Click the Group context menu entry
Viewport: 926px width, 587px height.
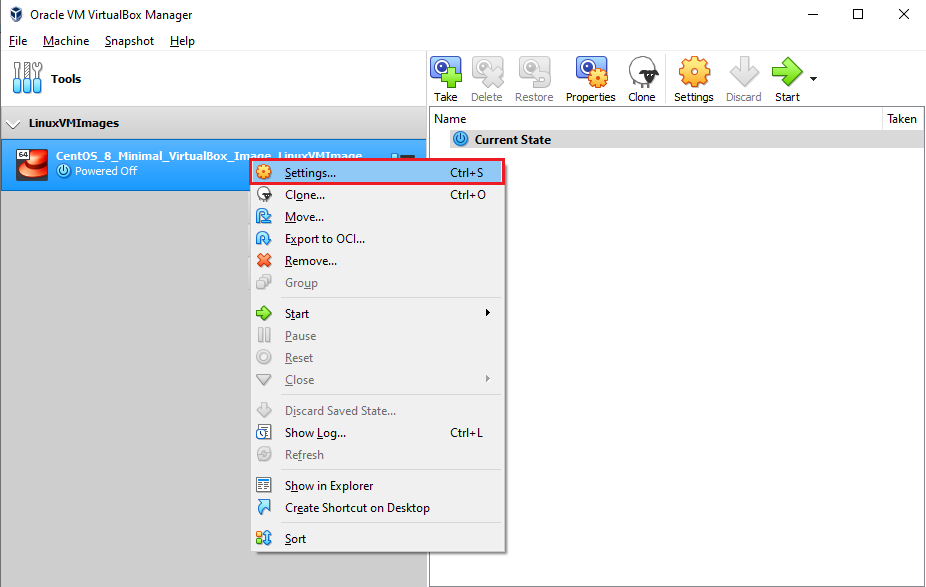[377, 283]
